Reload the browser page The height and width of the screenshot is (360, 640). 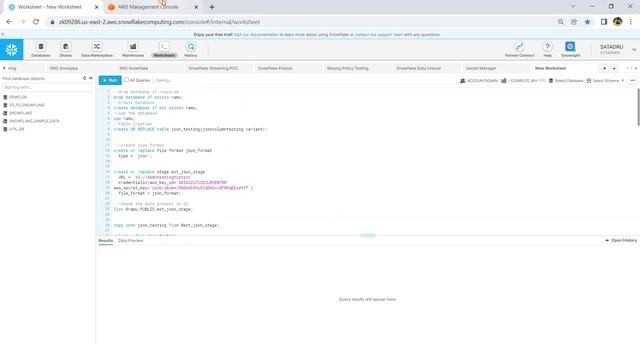[x=36, y=22]
